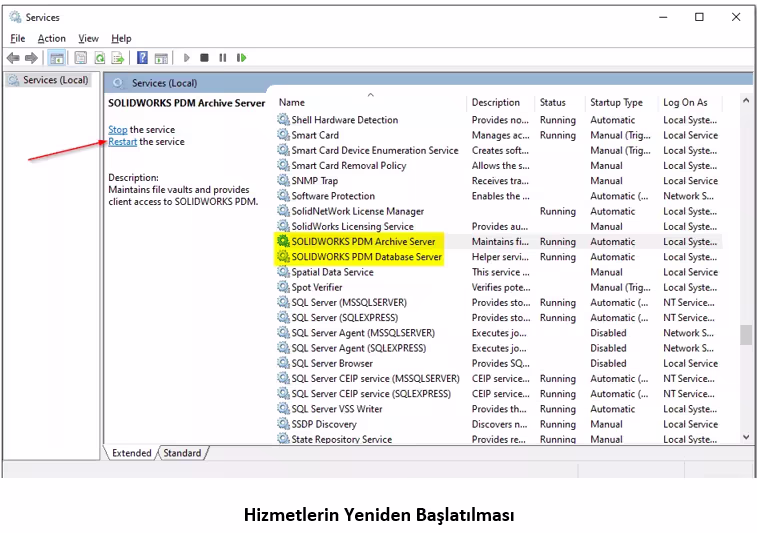Sort by the Description column header
The image size is (757, 533).
(500, 102)
